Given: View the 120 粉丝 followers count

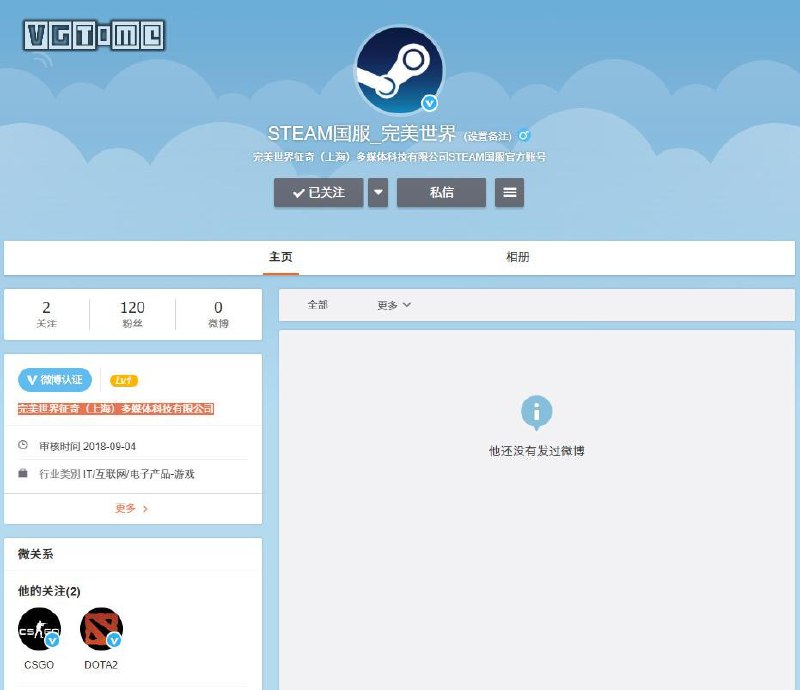Looking at the screenshot, I should click(x=132, y=314).
